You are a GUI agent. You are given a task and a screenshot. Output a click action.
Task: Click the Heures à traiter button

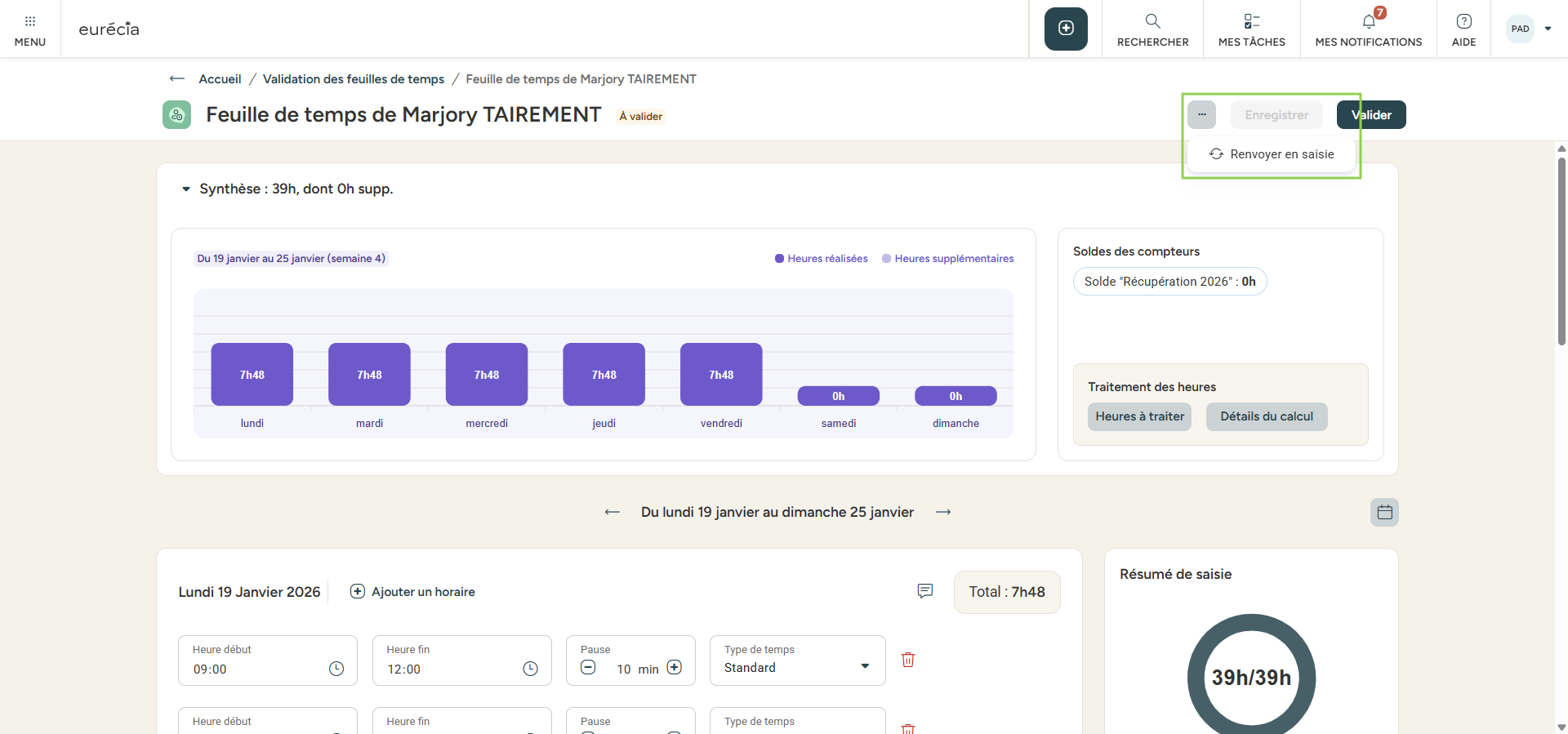pyautogui.click(x=1139, y=416)
